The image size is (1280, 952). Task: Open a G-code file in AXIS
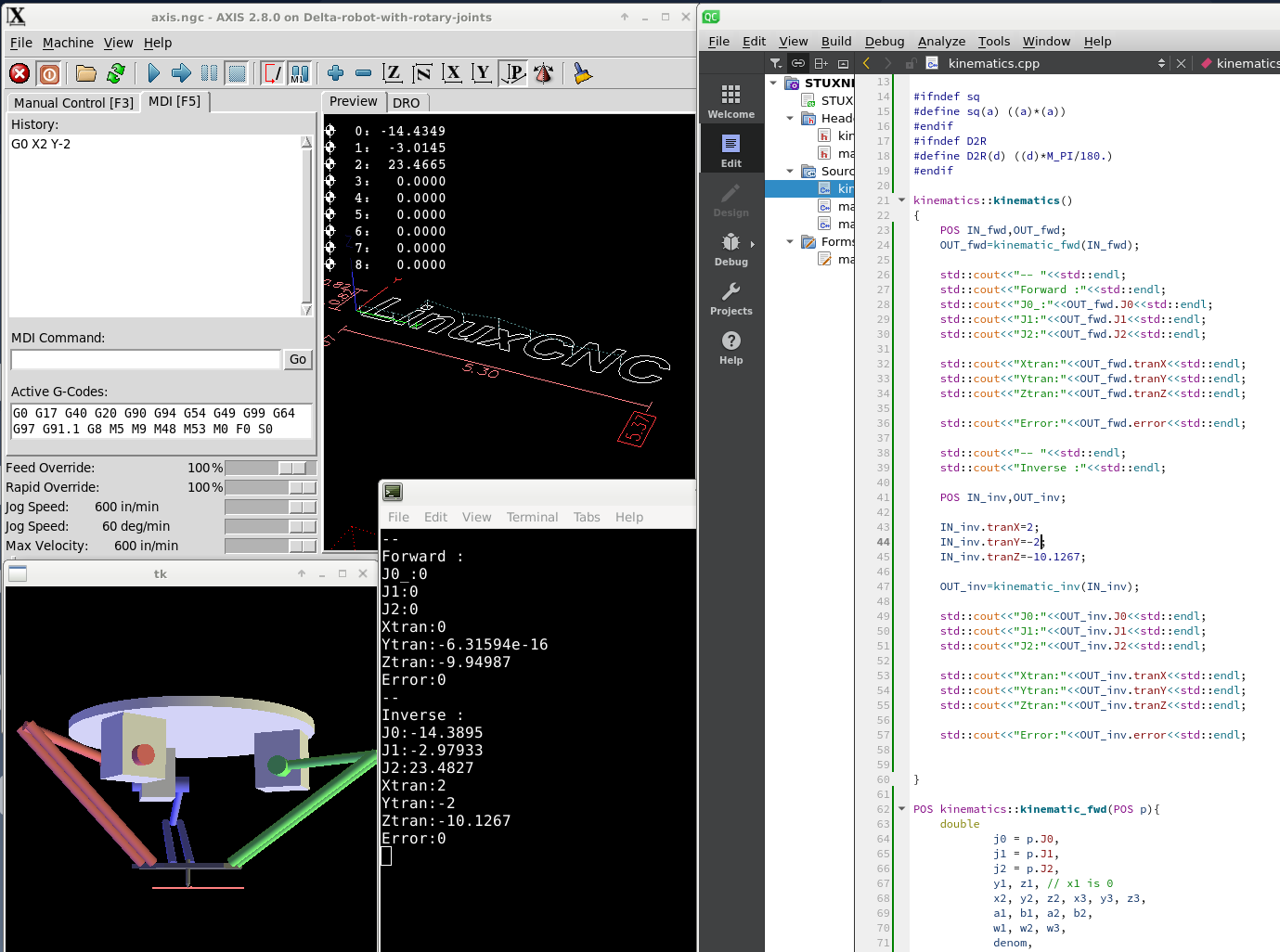point(86,73)
